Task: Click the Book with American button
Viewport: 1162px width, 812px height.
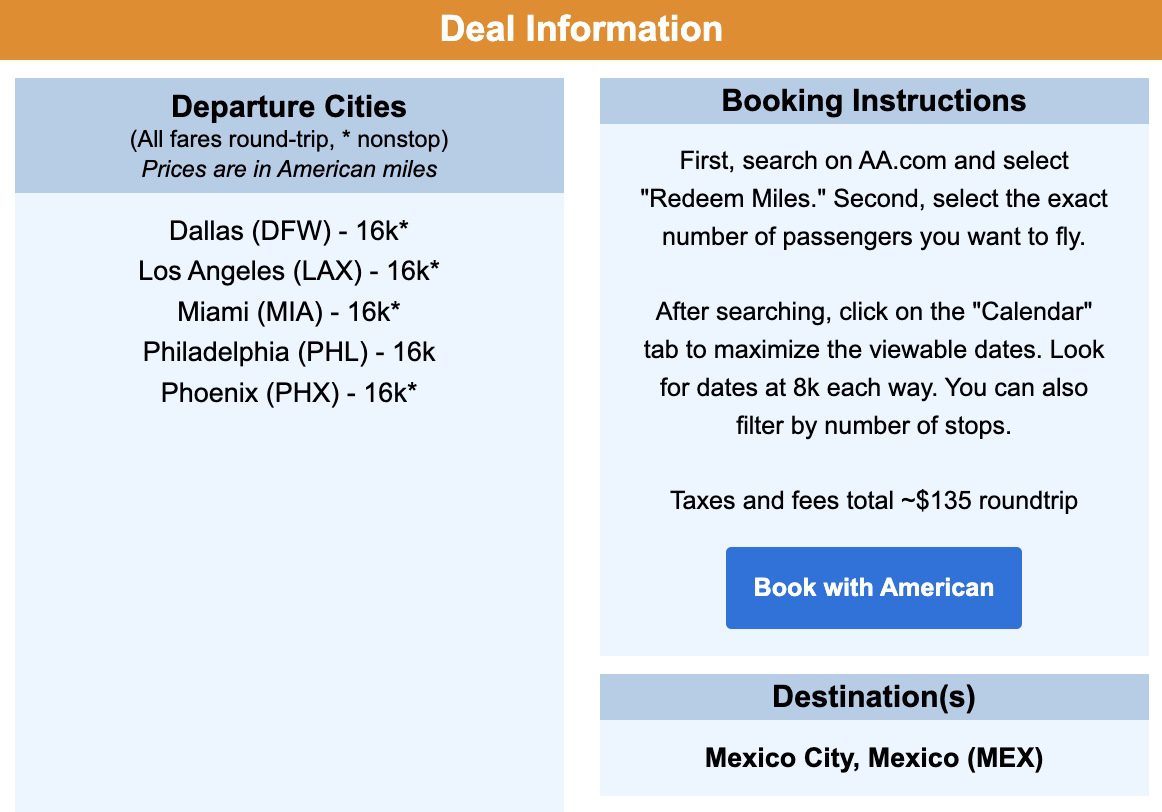Action: pos(873,587)
